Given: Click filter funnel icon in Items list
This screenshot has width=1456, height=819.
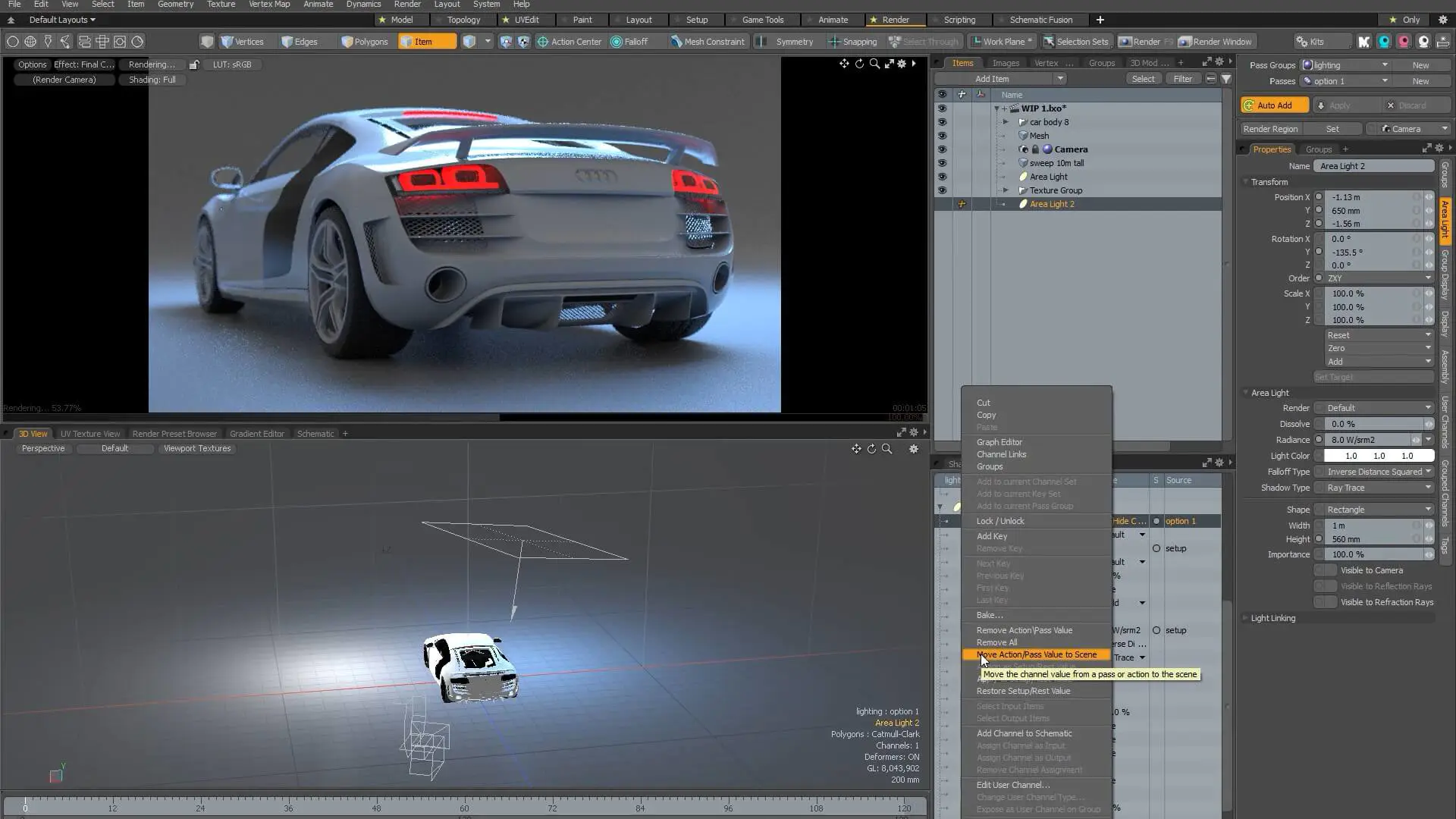Looking at the screenshot, I should [x=1226, y=79].
